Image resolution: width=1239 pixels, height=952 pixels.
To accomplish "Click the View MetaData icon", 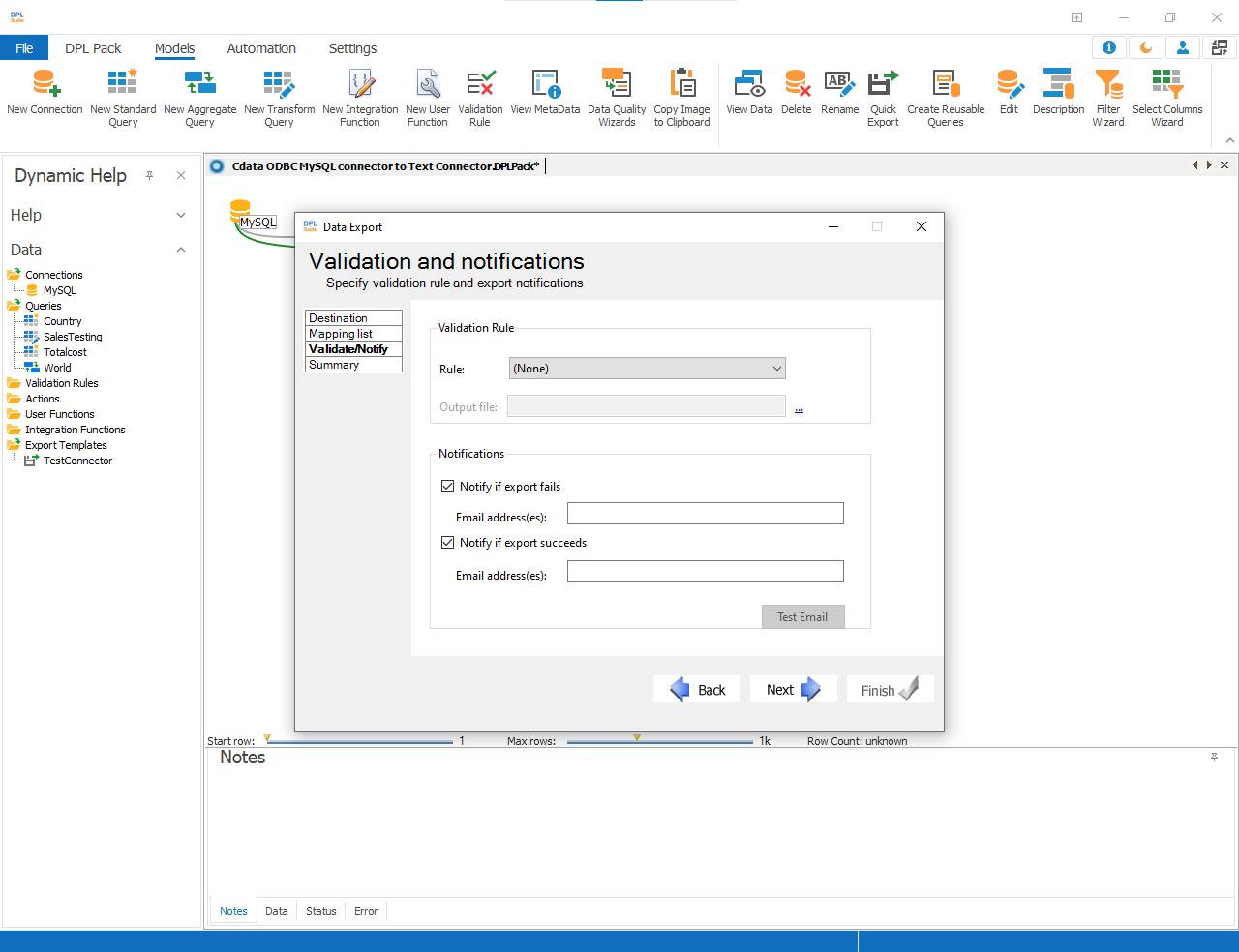I will tap(545, 93).
